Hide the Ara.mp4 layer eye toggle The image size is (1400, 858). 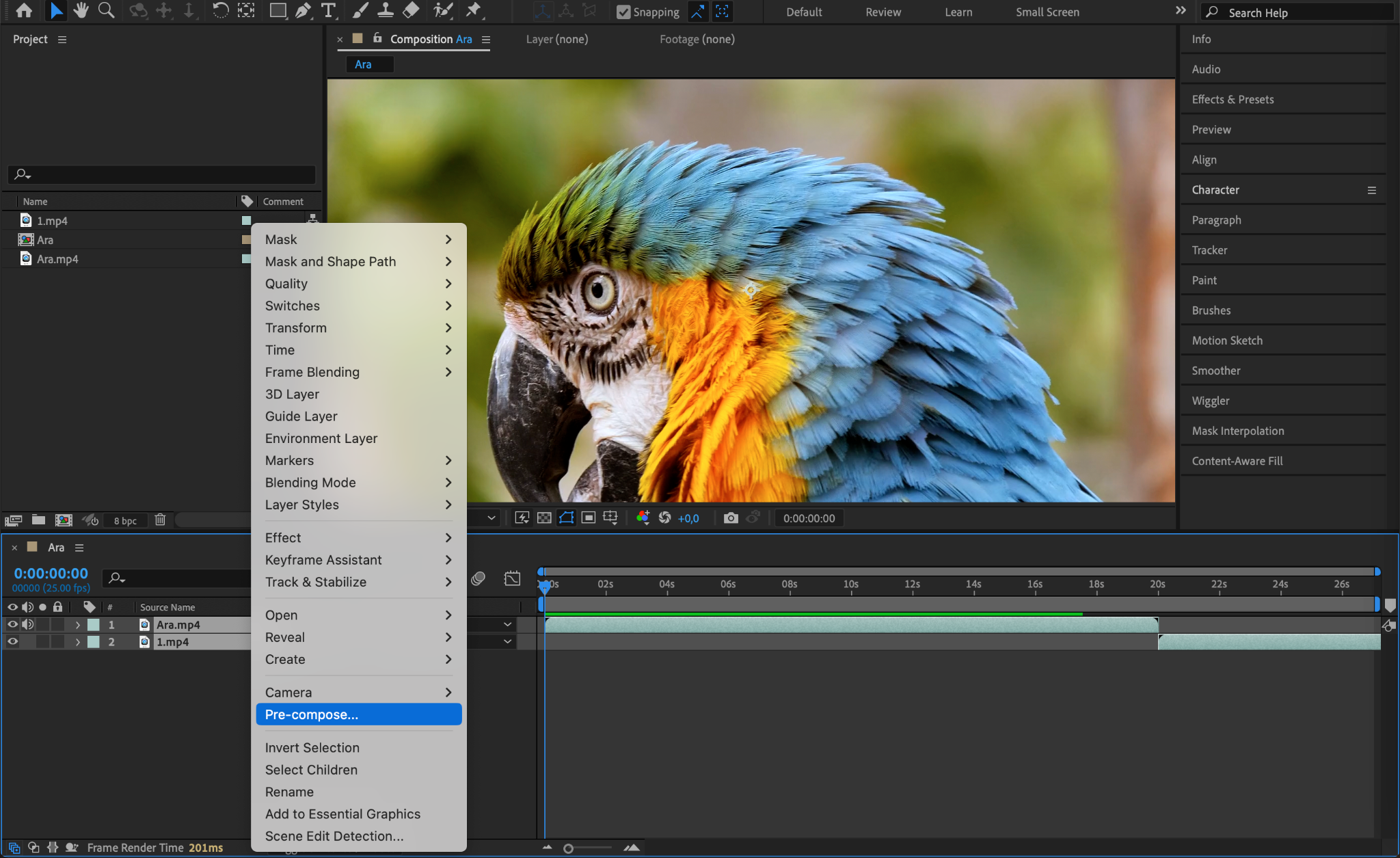tap(12, 624)
